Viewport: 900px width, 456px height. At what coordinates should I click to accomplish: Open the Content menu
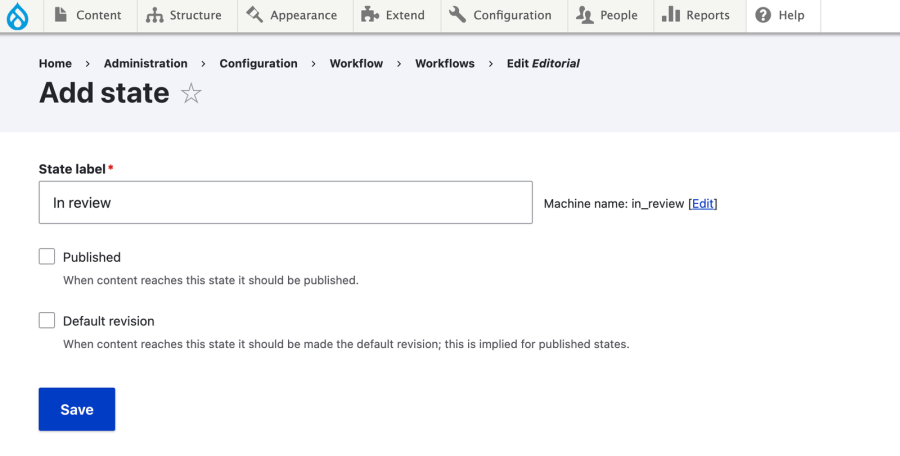click(x=88, y=16)
